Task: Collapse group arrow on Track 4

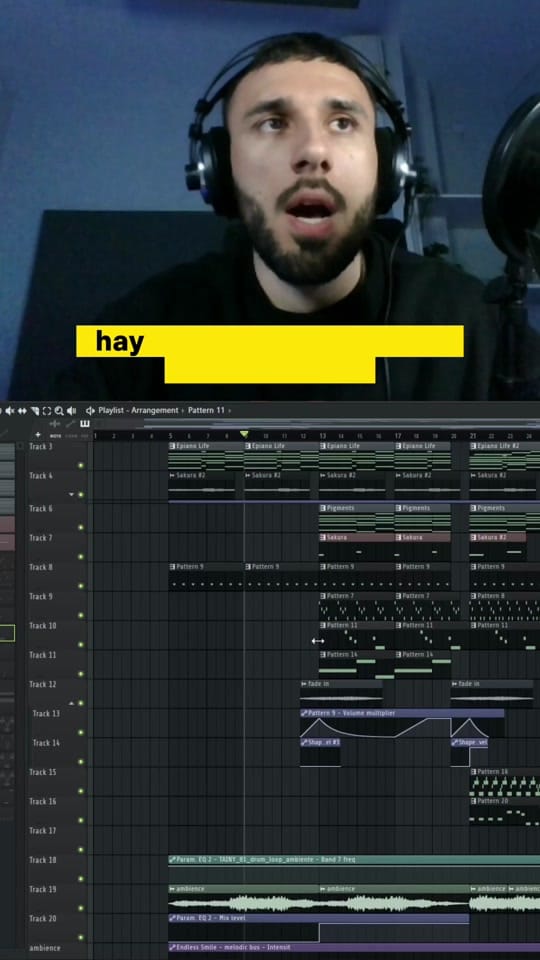Action: [72, 494]
